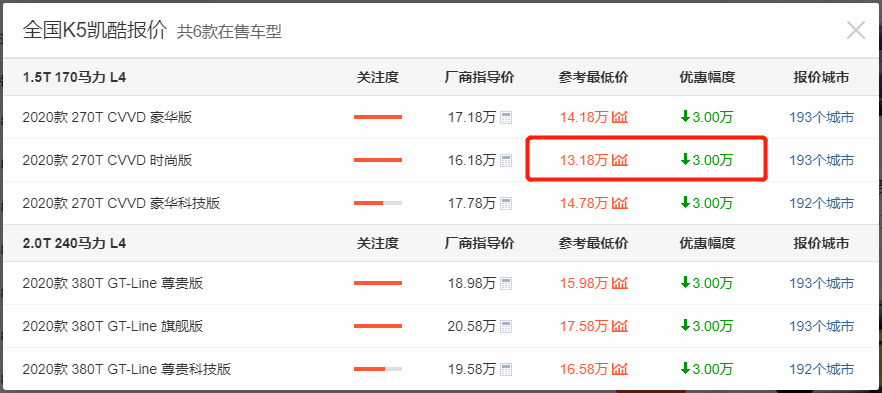Click 2020款 380T GT-Line 尊贵科技版 name
This screenshot has height=393, width=882.
pos(127,369)
